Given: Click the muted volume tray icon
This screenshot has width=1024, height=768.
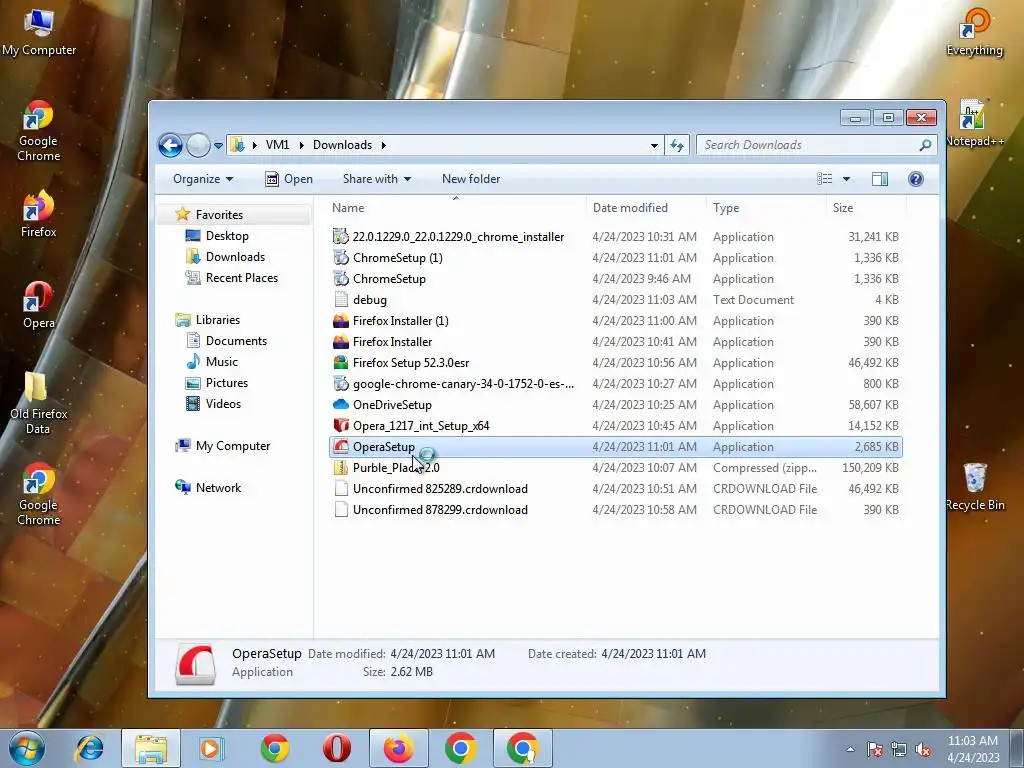Looking at the screenshot, I should click(x=923, y=749).
